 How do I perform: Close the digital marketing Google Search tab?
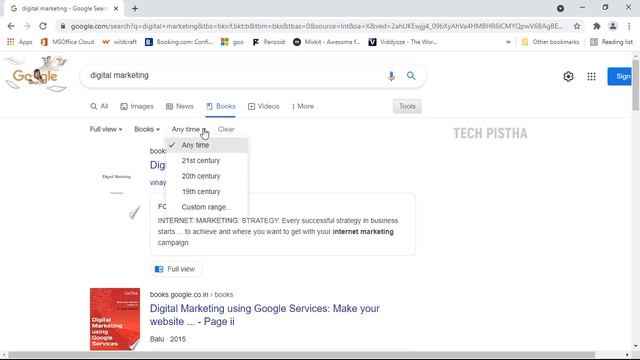coord(116,8)
